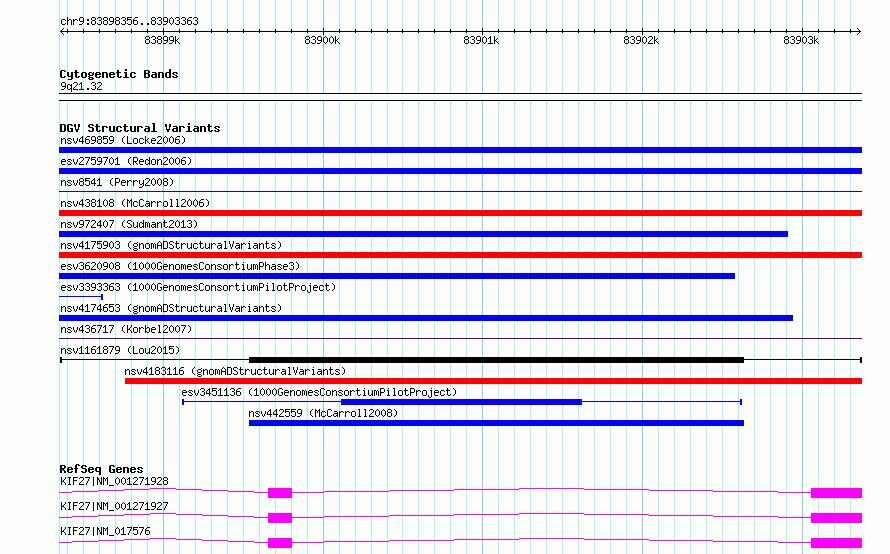Click the ruler's left arrowhead
This screenshot has height=554, width=890.
click(63, 32)
